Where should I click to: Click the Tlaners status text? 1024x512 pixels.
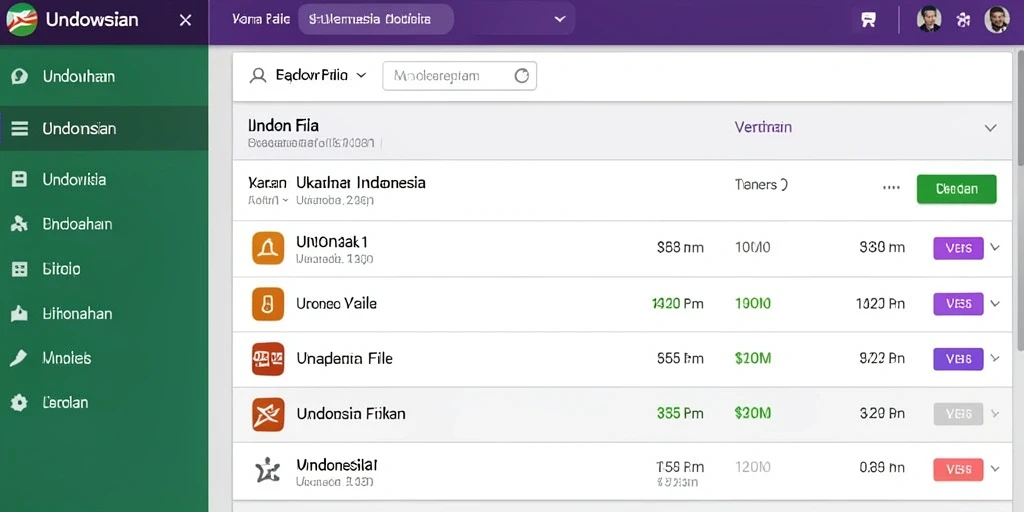click(761, 185)
